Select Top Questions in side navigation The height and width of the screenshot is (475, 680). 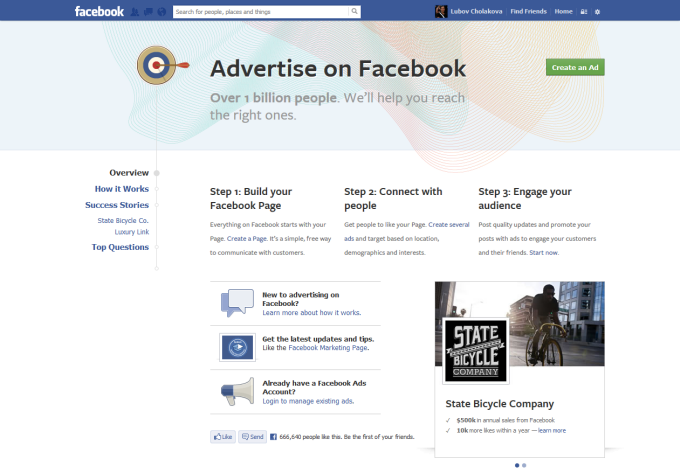(120, 247)
